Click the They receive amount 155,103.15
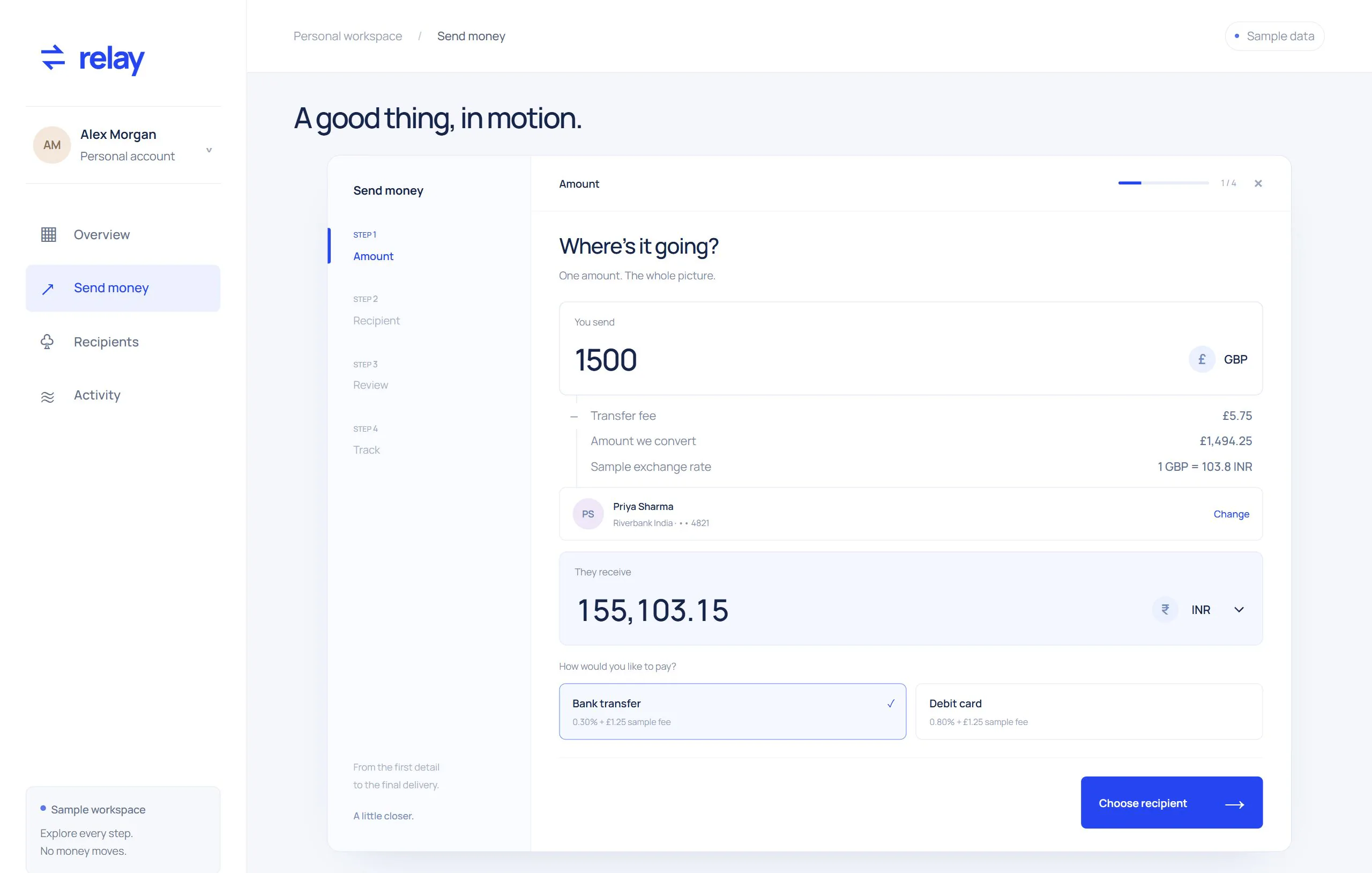Image resolution: width=1372 pixels, height=873 pixels. (x=653, y=610)
